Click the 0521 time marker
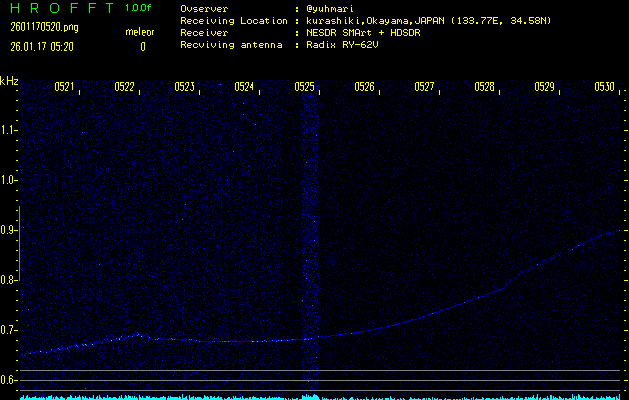 [64, 87]
